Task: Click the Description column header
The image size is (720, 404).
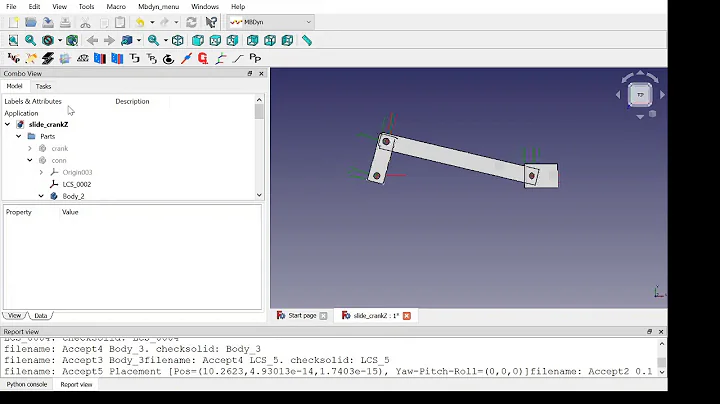Action: [x=132, y=101]
